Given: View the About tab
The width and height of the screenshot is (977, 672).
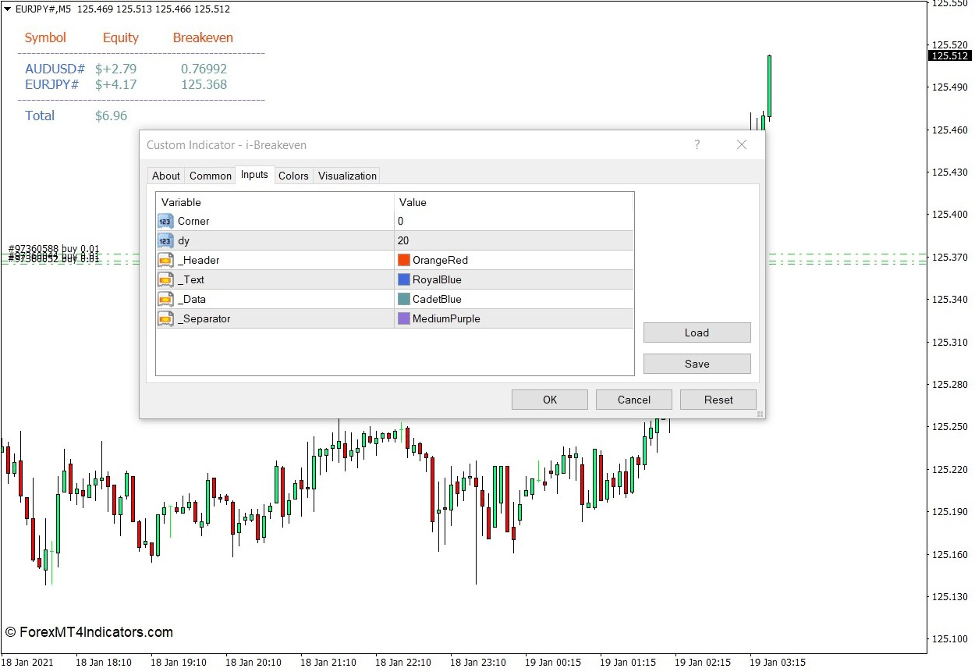Looking at the screenshot, I should (166, 175).
